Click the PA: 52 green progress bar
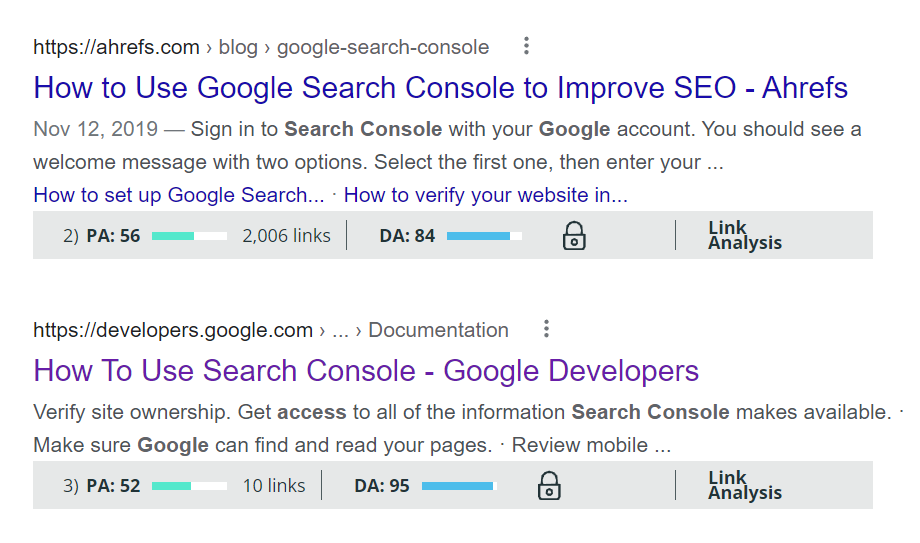This screenshot has width=920, height=543. point(189,486)
